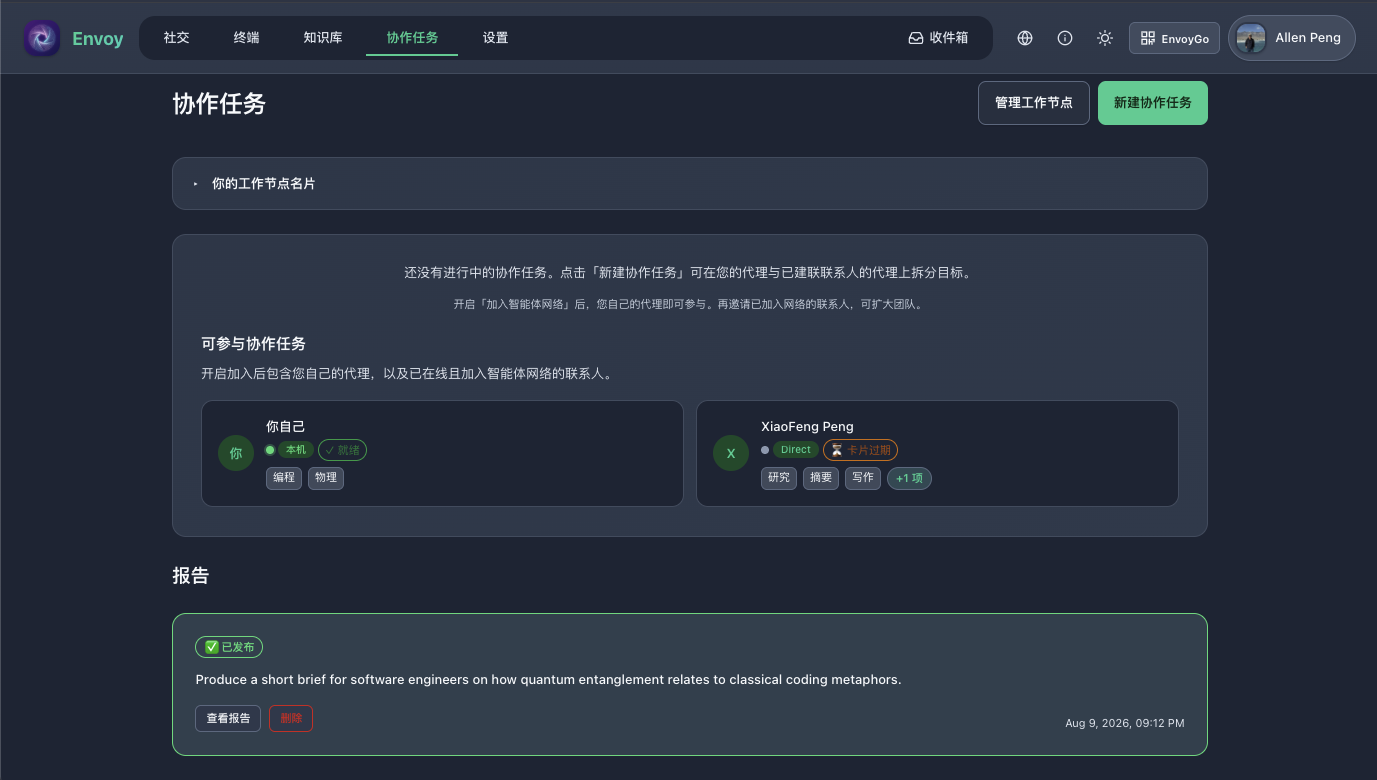Switch to the 终端 tab
The image size is (1377, 780).
[x=246, y=38]
